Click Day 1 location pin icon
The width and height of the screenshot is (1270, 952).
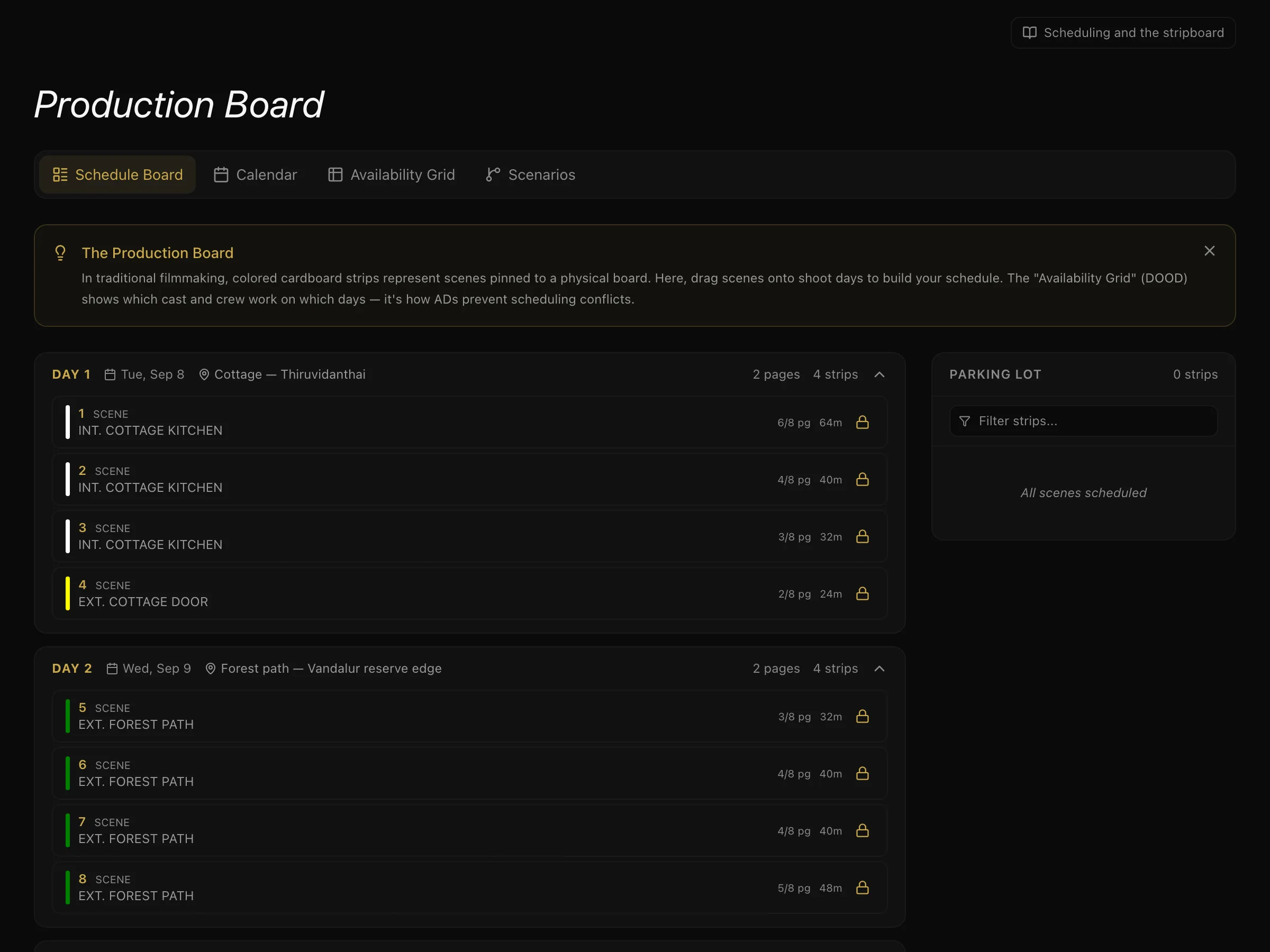[204, 374]
